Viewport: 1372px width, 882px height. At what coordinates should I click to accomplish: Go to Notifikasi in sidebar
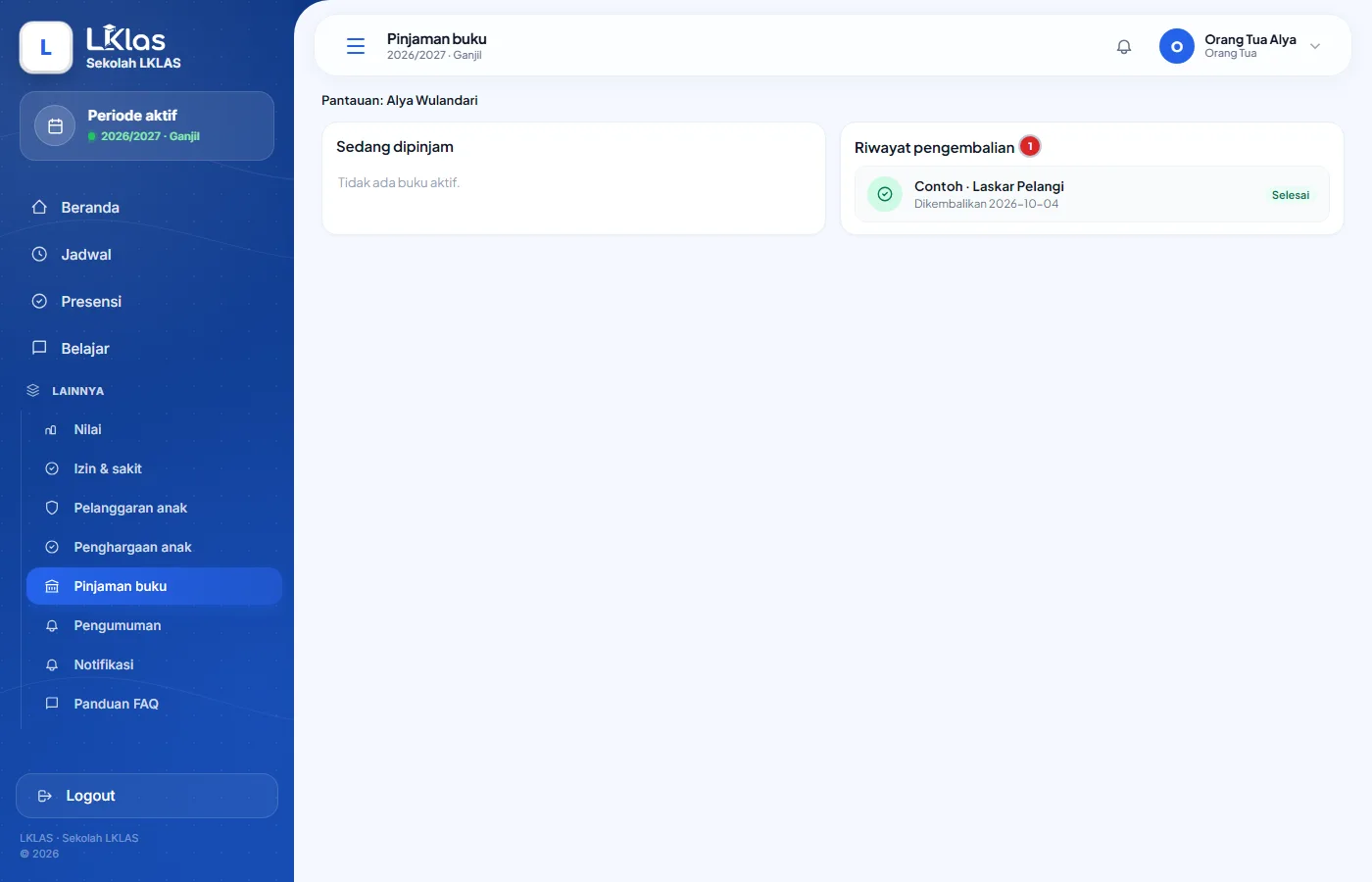point(155,664)
